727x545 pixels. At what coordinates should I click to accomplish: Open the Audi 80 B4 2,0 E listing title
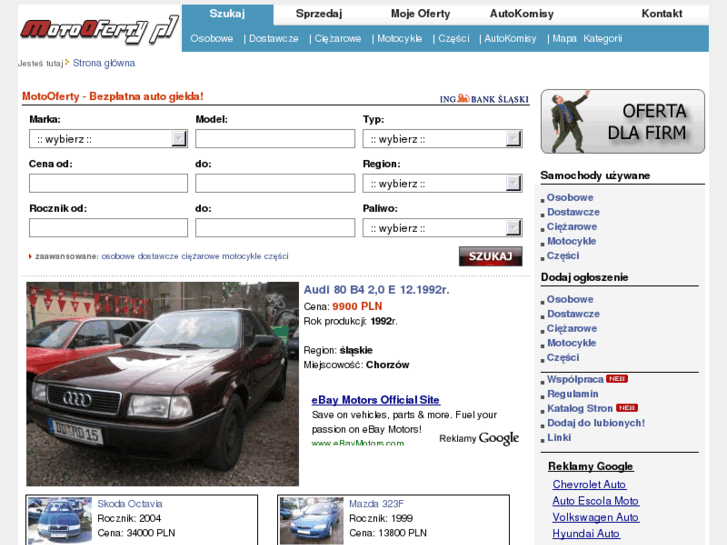[376, 290]
